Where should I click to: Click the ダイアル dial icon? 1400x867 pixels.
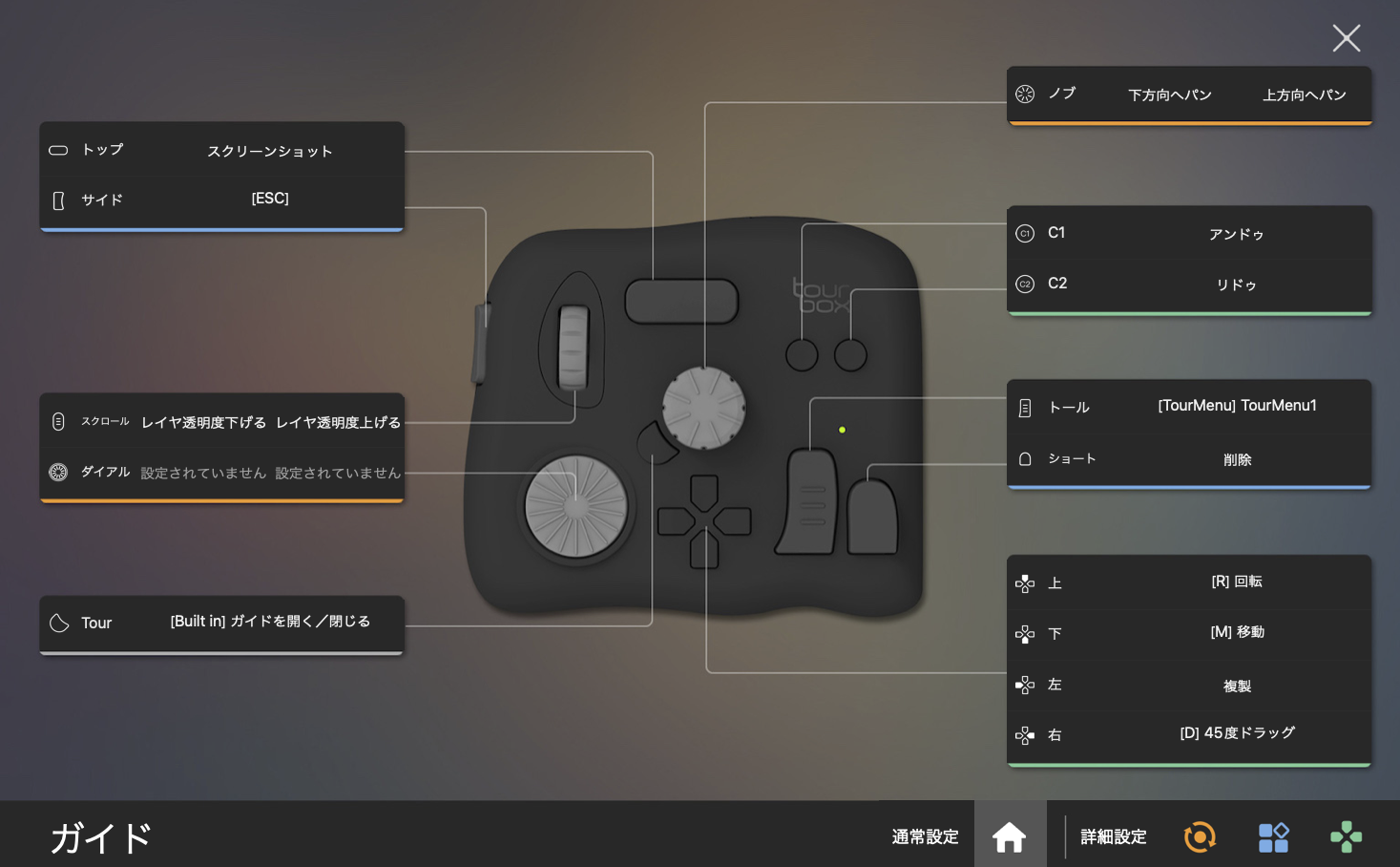click(x=58, y=472)
